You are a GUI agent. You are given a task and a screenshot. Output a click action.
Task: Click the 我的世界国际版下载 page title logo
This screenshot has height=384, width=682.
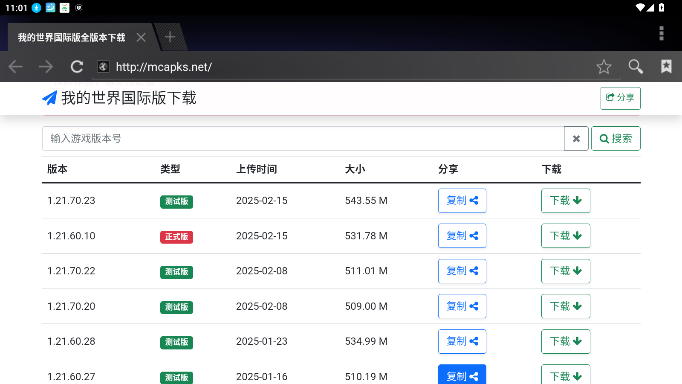pyautogui.click(x=119, y=98)
